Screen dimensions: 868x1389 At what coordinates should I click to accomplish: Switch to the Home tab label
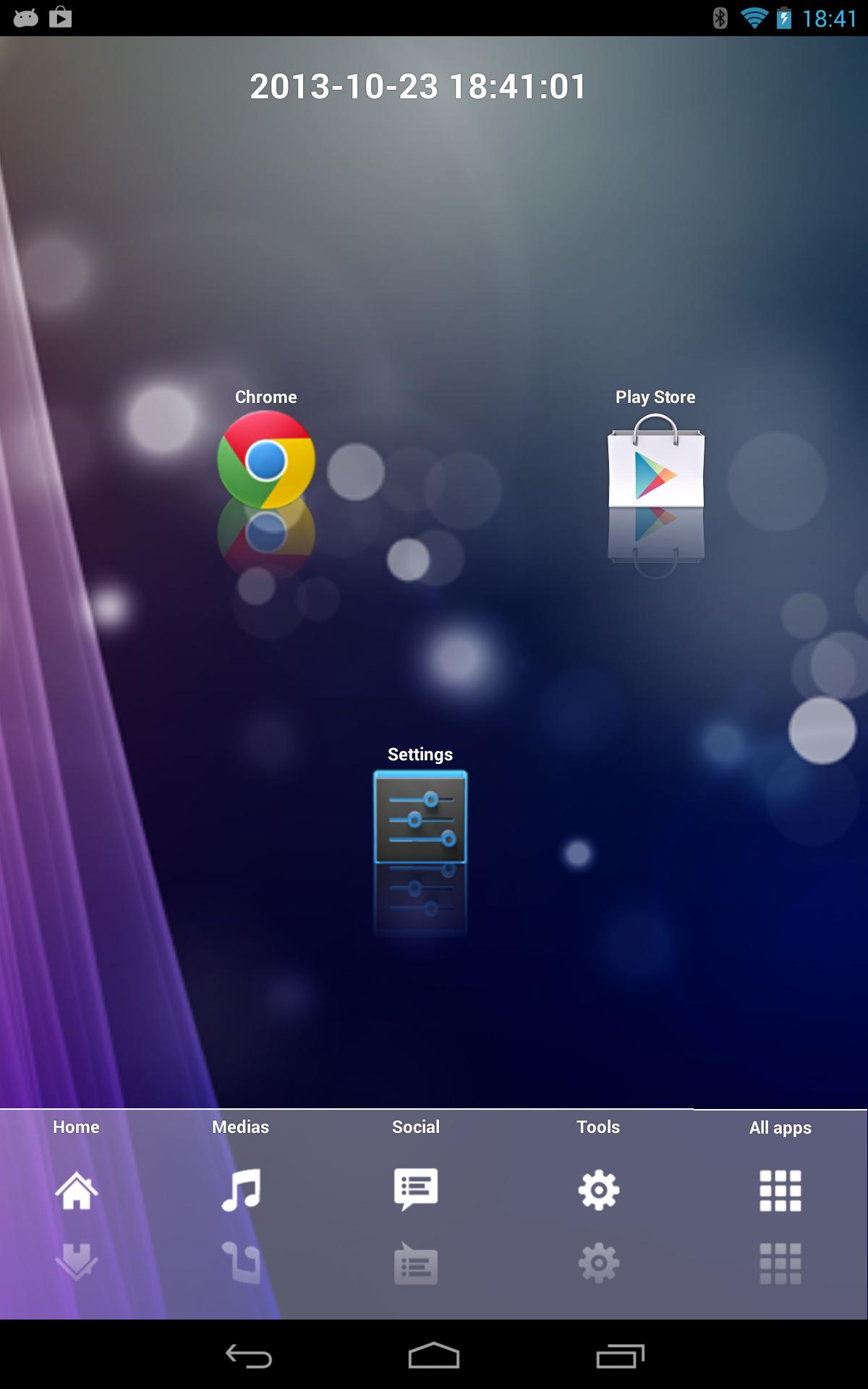click(76, 1127)
